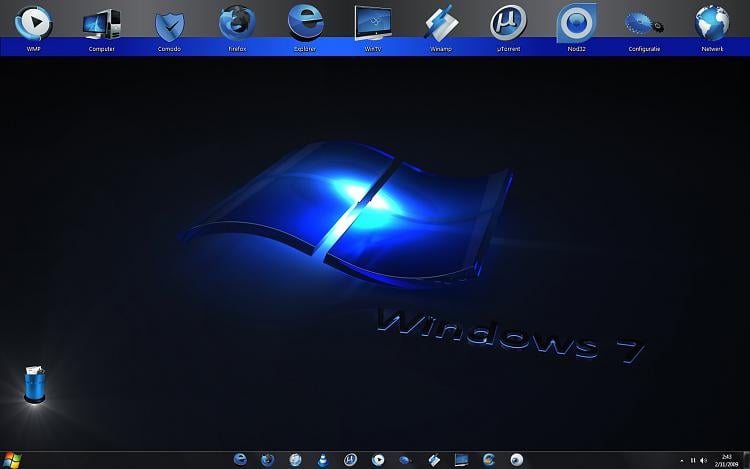The height and width of the screenshot is (469, 750).
Task: Open the volume speaker tray icon
Action: point(703,460)
